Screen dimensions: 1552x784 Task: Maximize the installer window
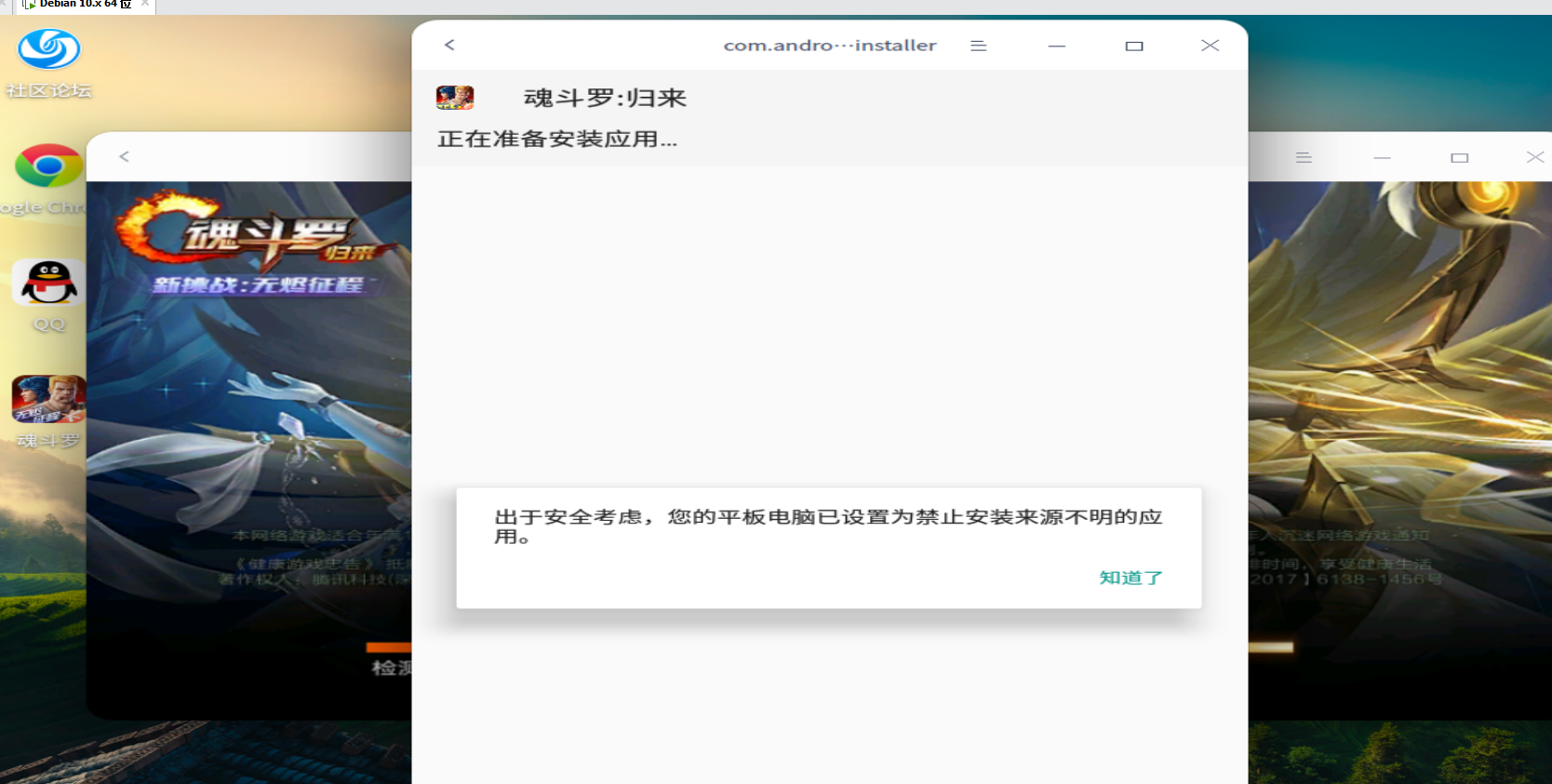click(x=1134, y=46)
